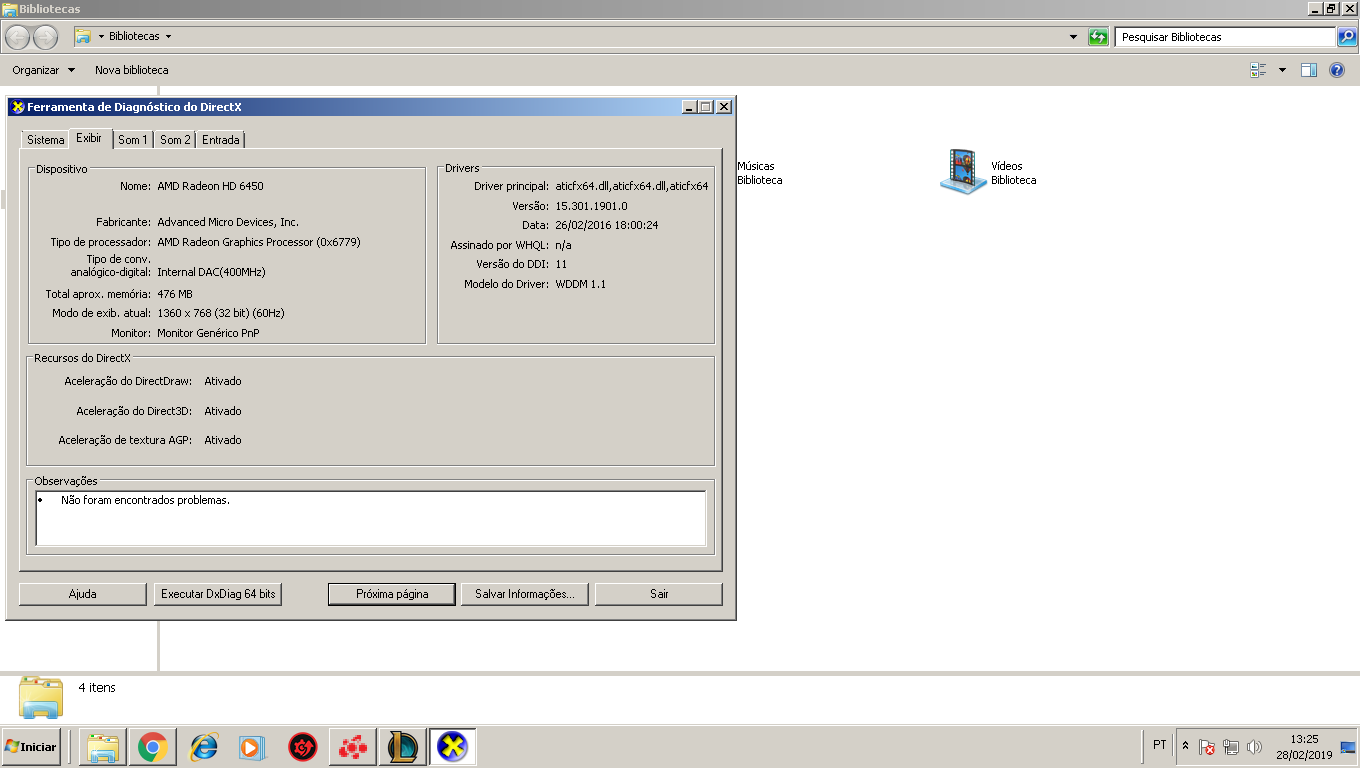This screenshot has width=1360, height=768.
Task: Open the red dots taskbar app icon
Action: coord(352,747)
